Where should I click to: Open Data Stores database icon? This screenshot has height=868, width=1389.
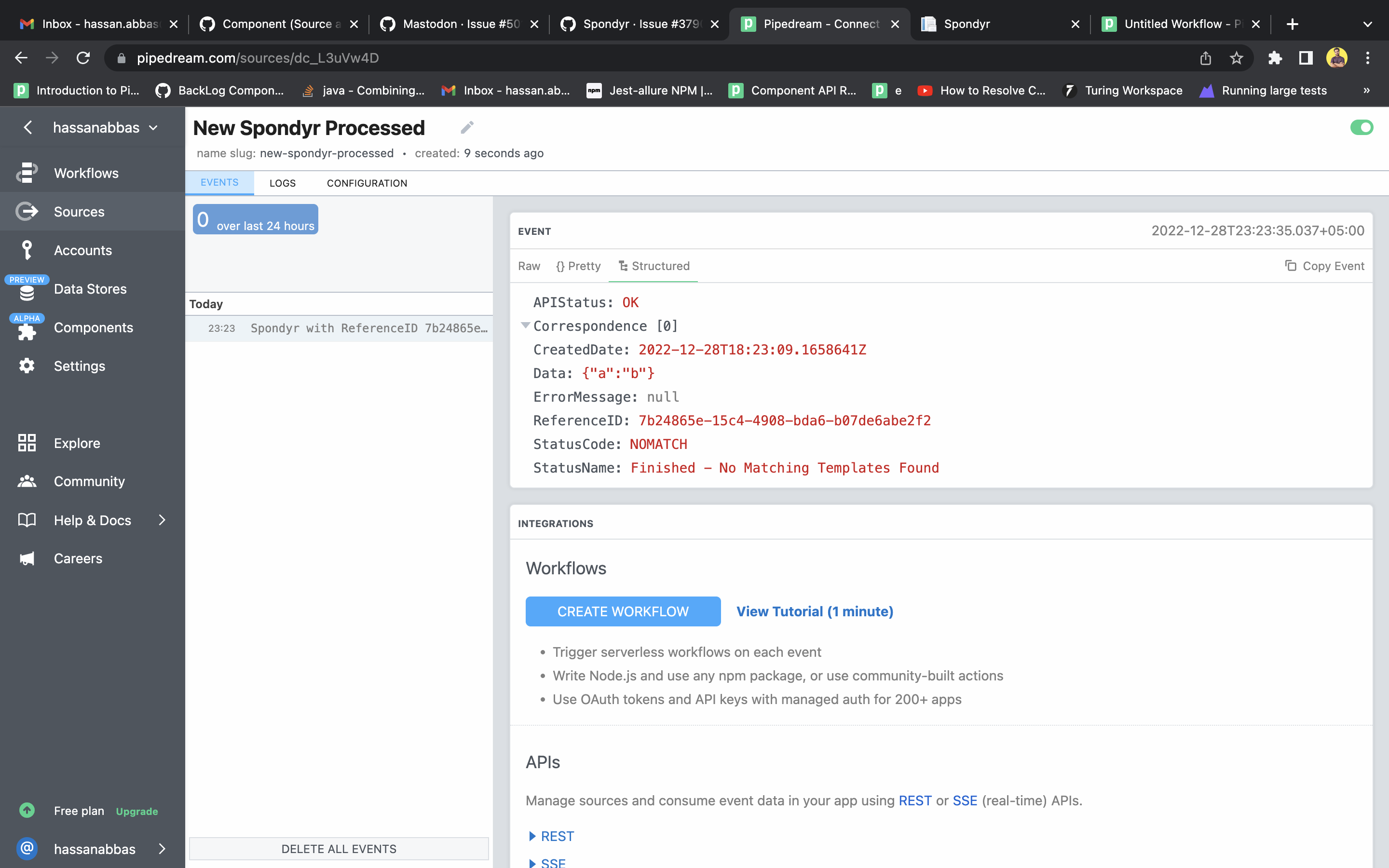[27, 292]
